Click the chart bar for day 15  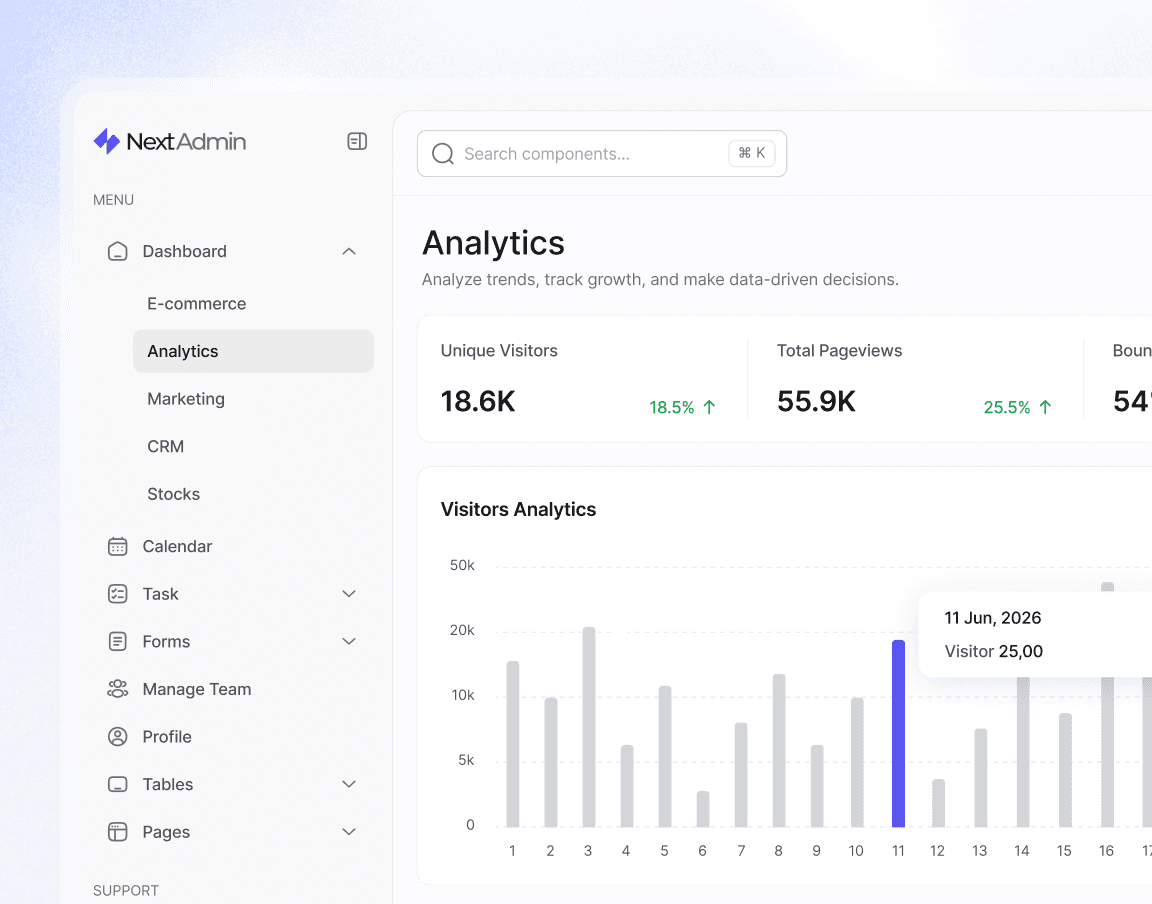(1065, 770)
